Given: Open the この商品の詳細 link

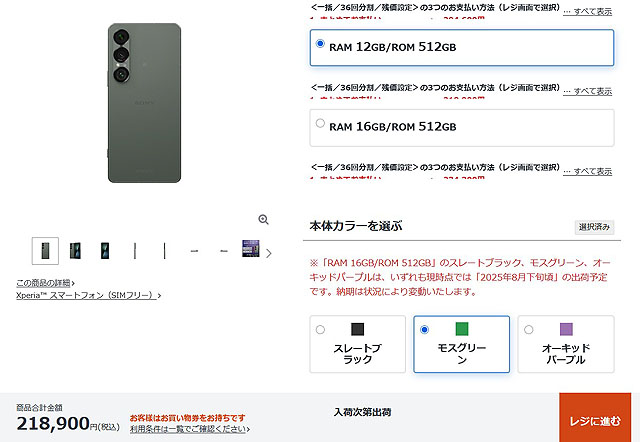Looking at the screenshot, I should point(45,283).
